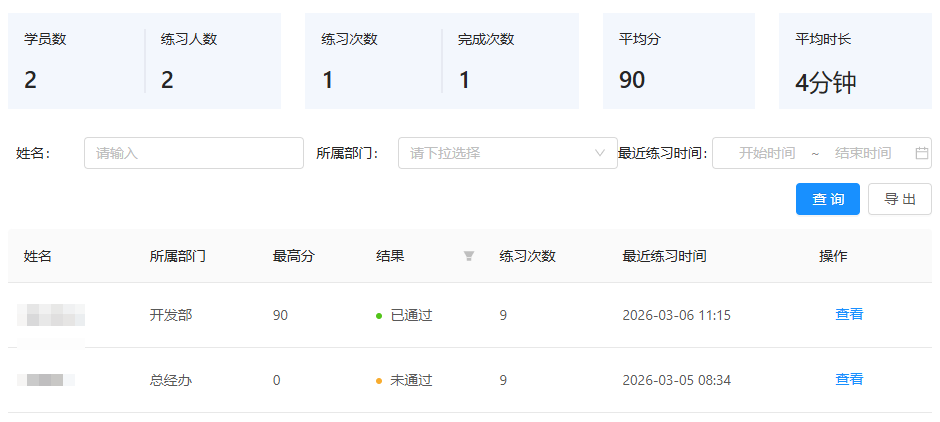The width and height of the screenshot is (940, 422).
Task: Focus the 姓名 input field
Action: coord(193,153)
